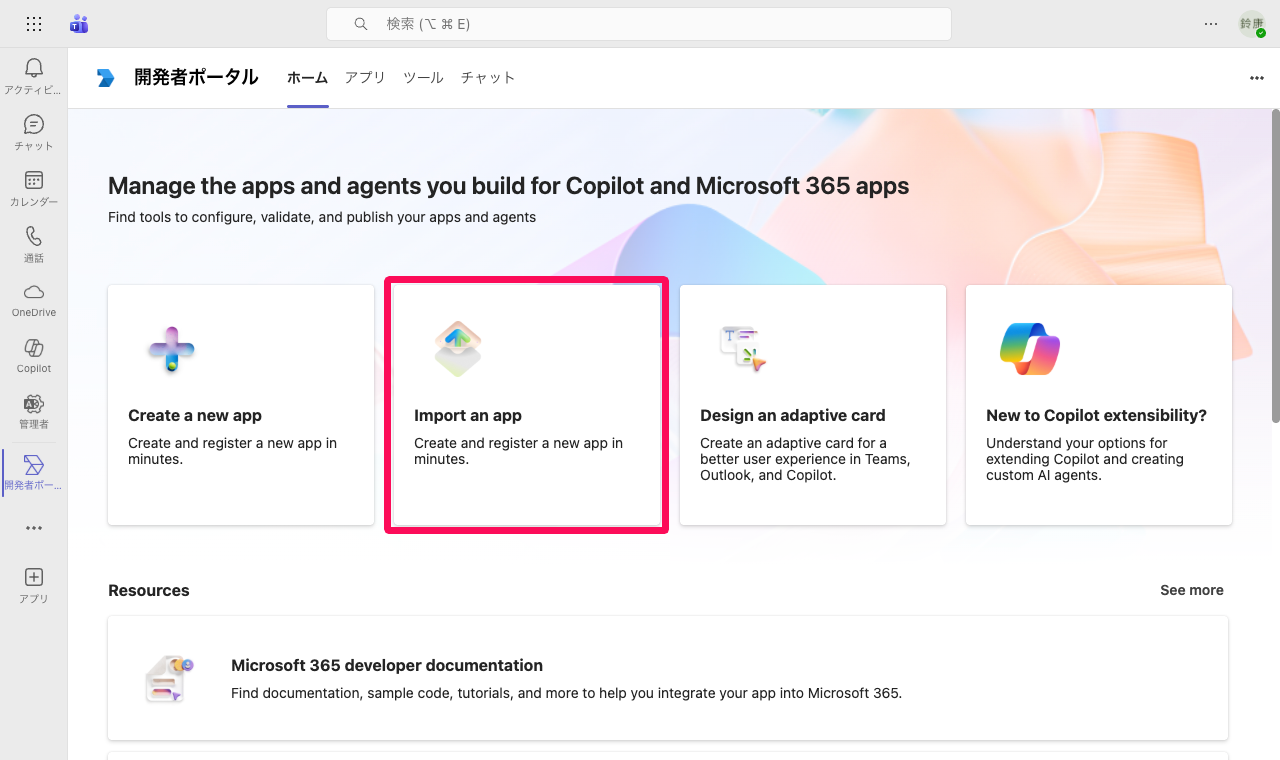Viewport: 1280px width, 760px height.
Task: Click the search magnifier icon
Action: (x=361, y=24)
